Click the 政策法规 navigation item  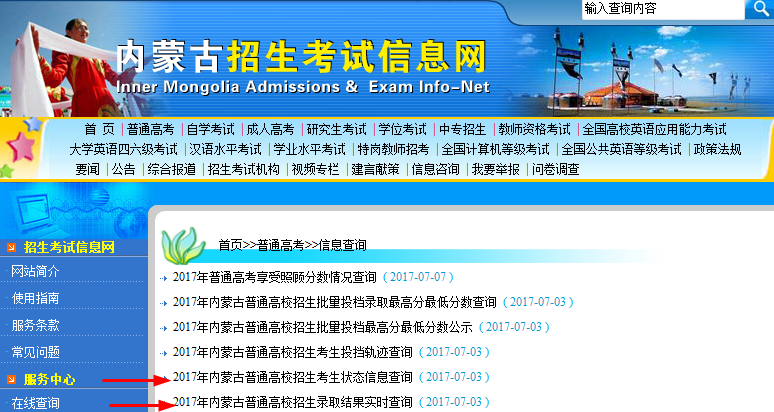pyautogui.click(x=717, y=149)
